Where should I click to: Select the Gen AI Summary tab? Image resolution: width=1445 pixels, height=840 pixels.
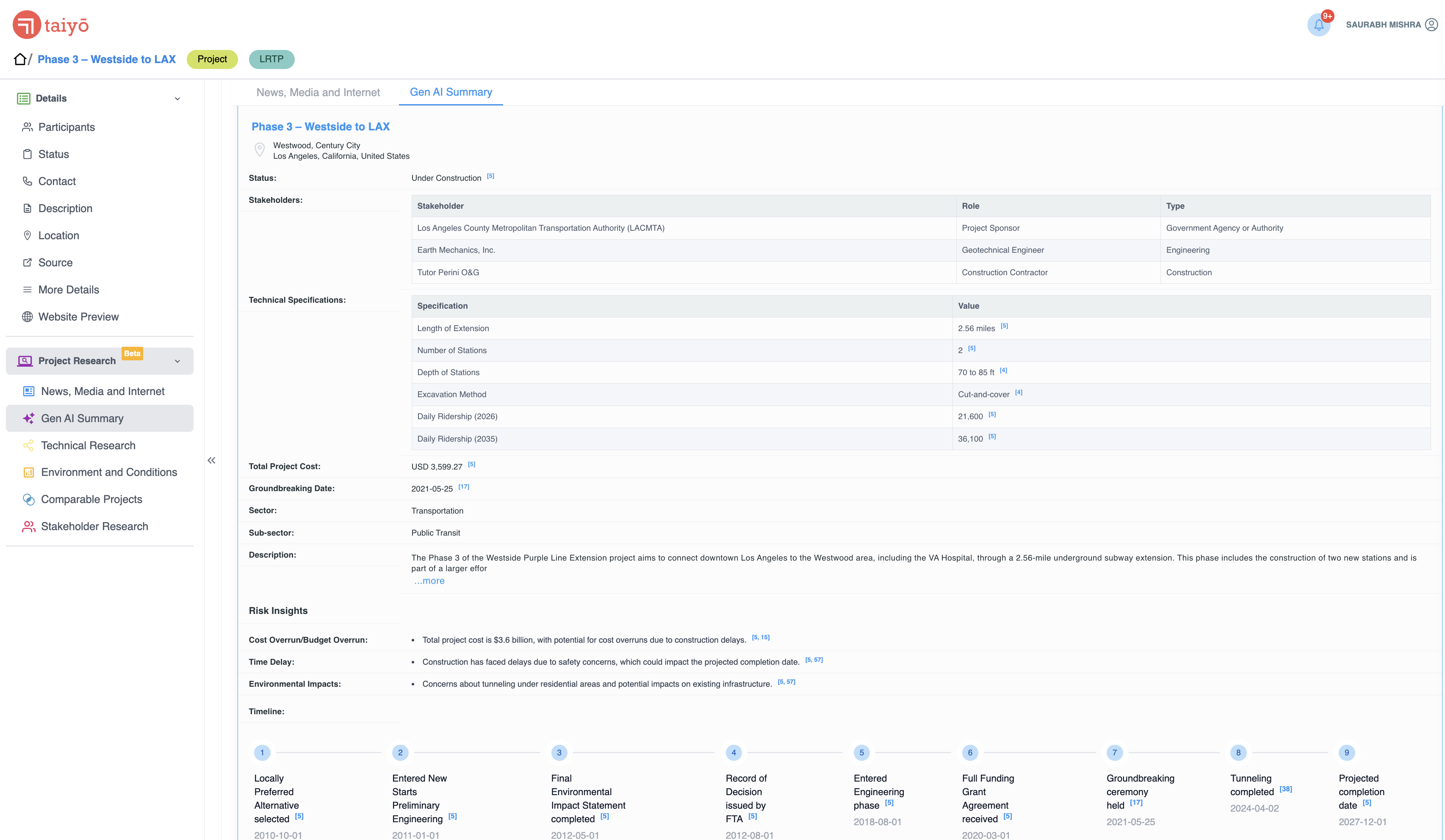[x=451, y=92]
